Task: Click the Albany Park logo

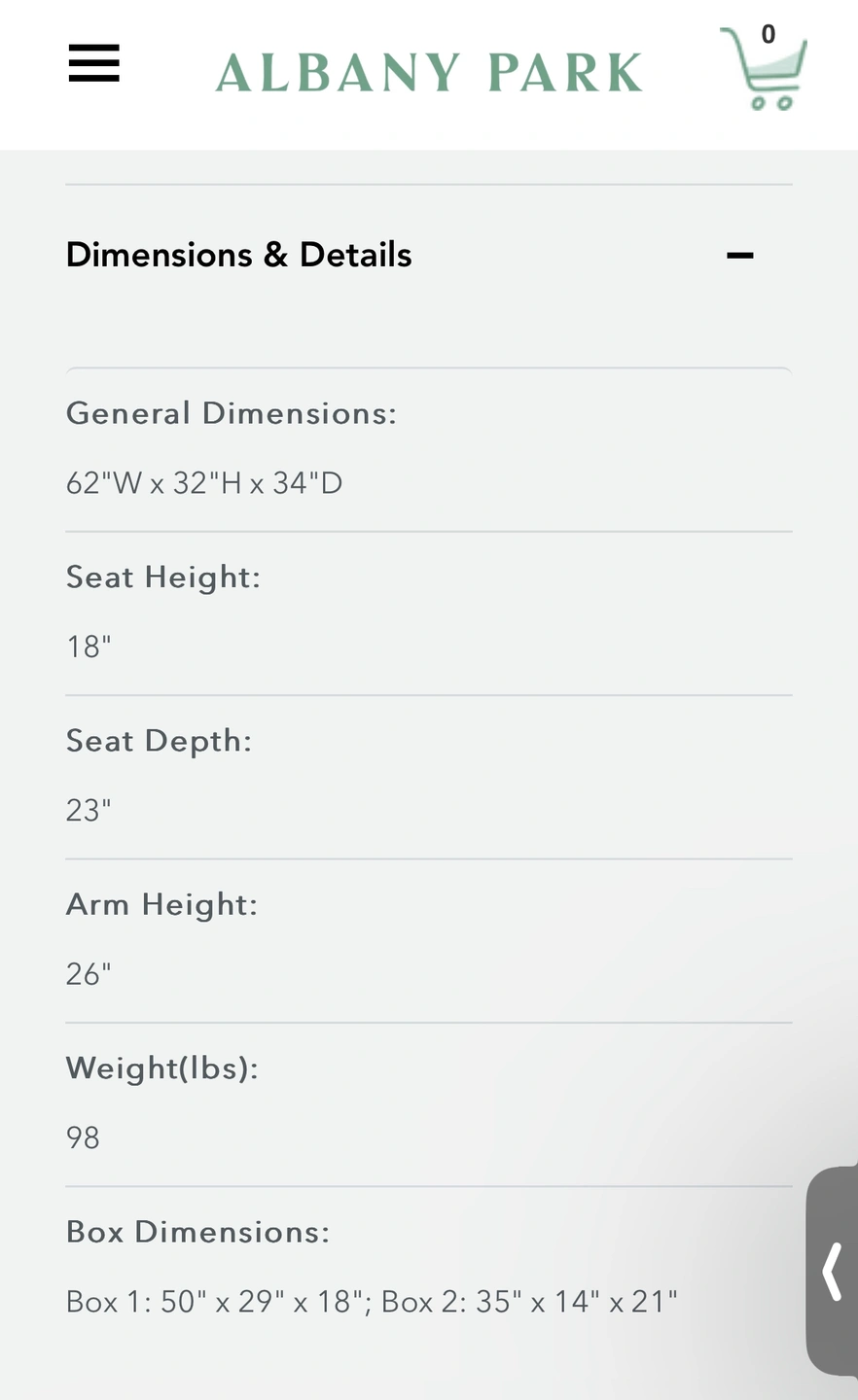Action: (x=429, y=73)
